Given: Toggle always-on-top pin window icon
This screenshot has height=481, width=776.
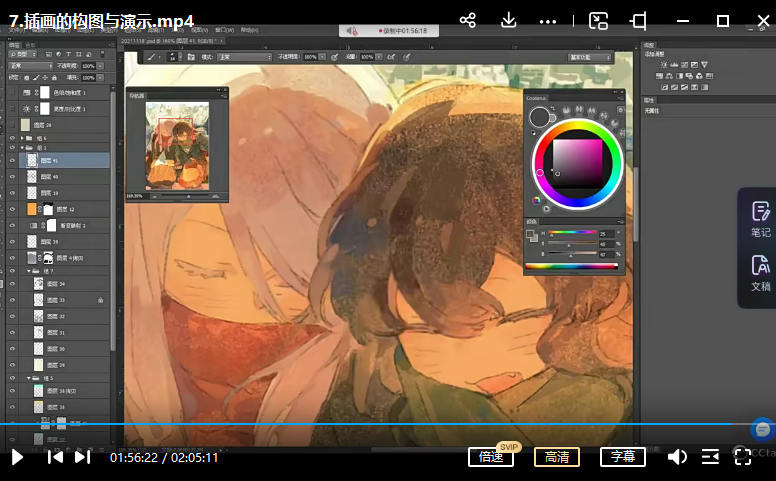Looking at the screenshot, I should click(x=639, y=20).
